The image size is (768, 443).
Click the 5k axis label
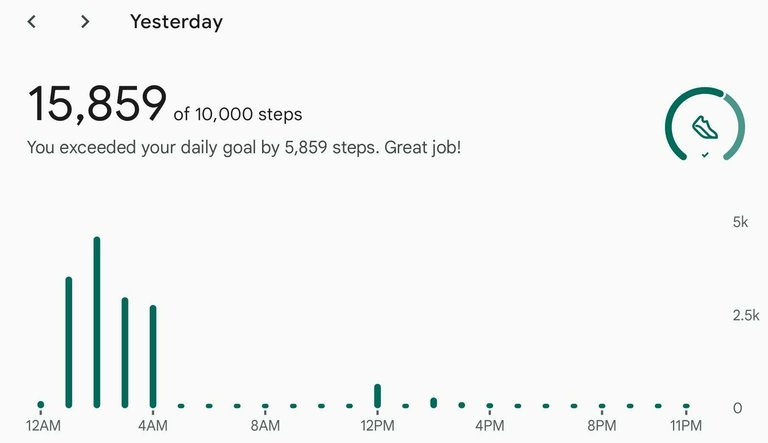[741, 222]
